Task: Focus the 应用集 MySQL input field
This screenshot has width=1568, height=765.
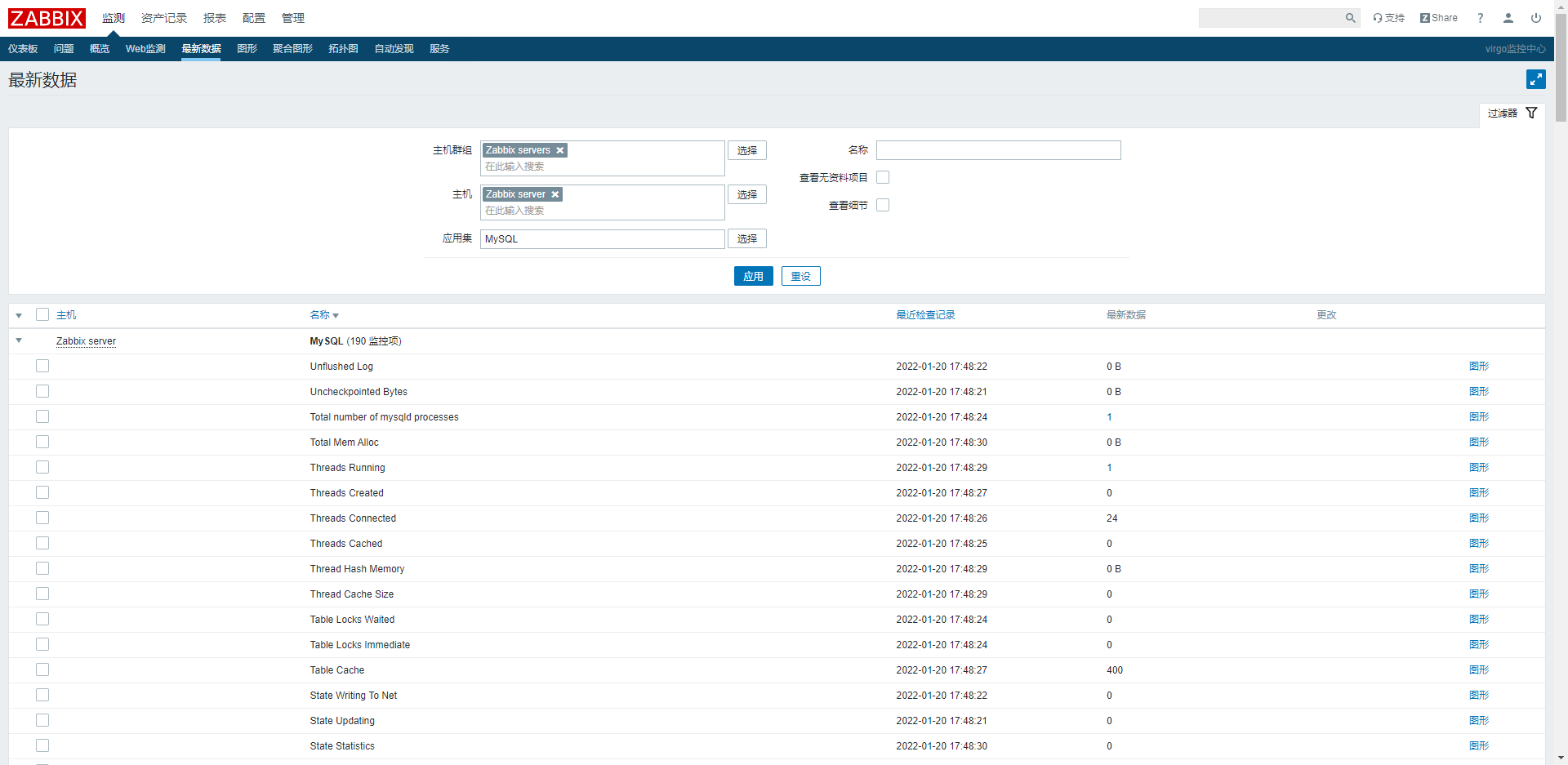Action: click(603, 238)
